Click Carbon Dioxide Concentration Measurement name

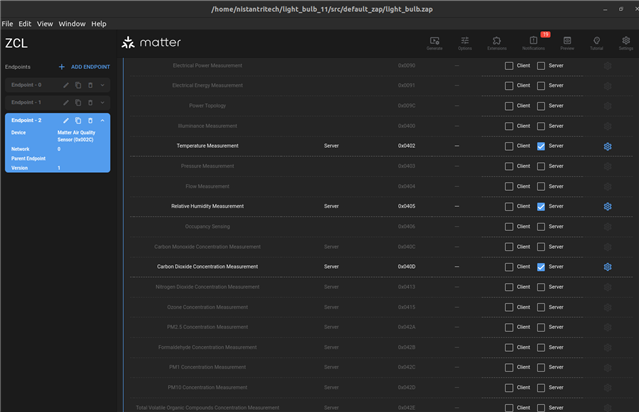[207, 267]
